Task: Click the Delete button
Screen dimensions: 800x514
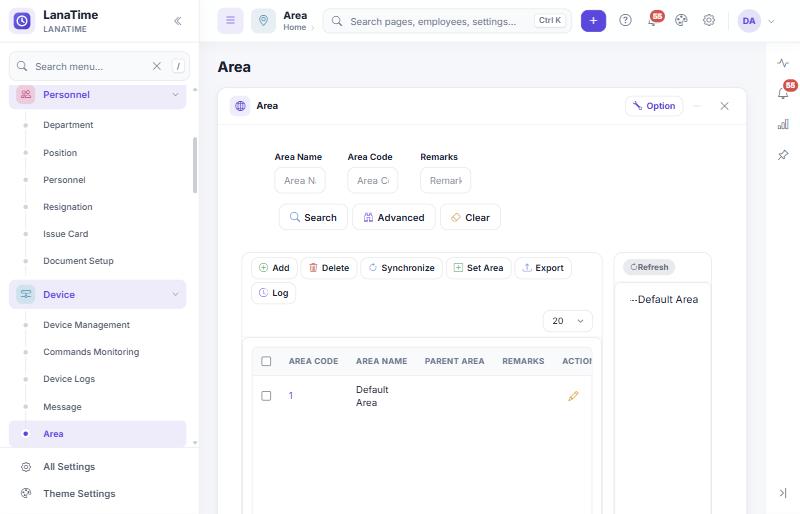Action: 329,268
